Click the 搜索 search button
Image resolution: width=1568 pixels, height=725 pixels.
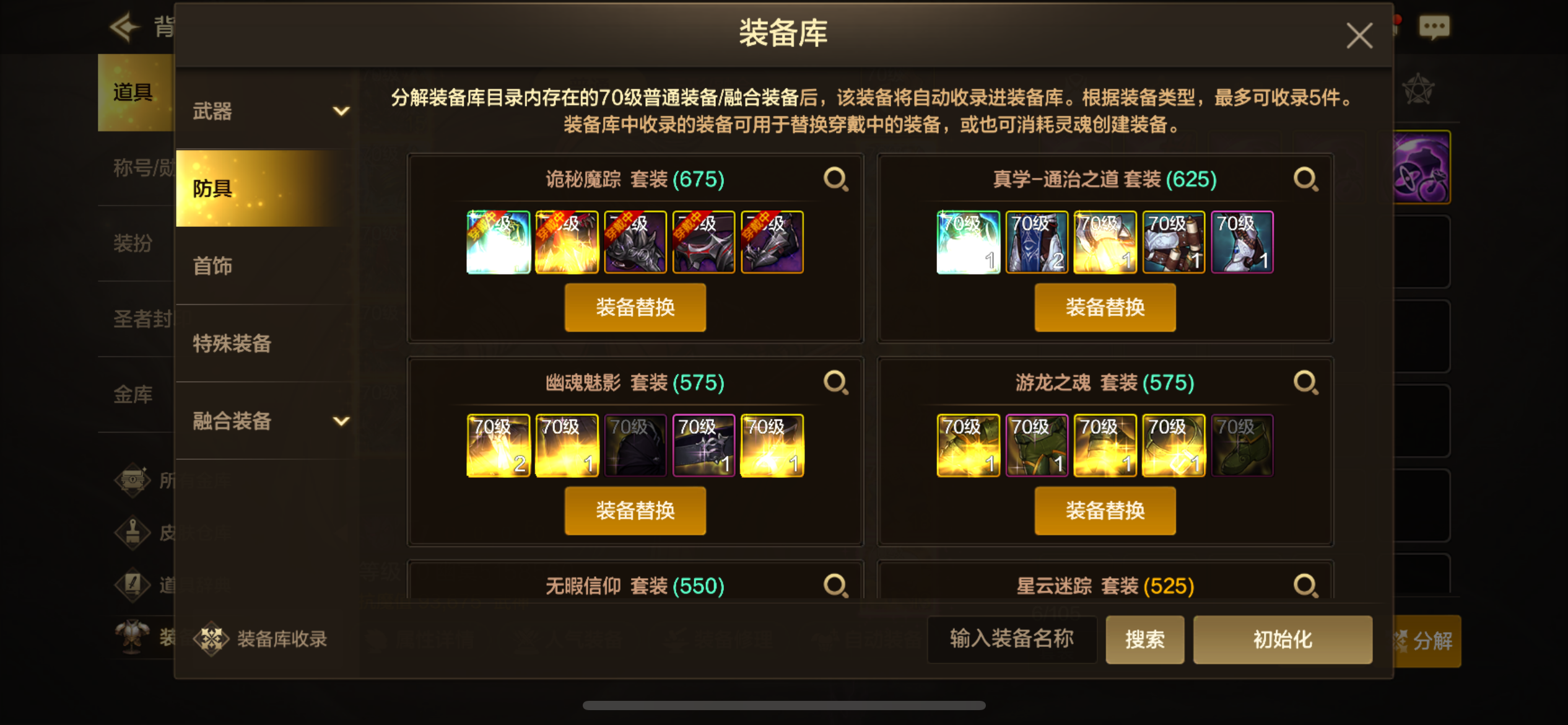1144,639
